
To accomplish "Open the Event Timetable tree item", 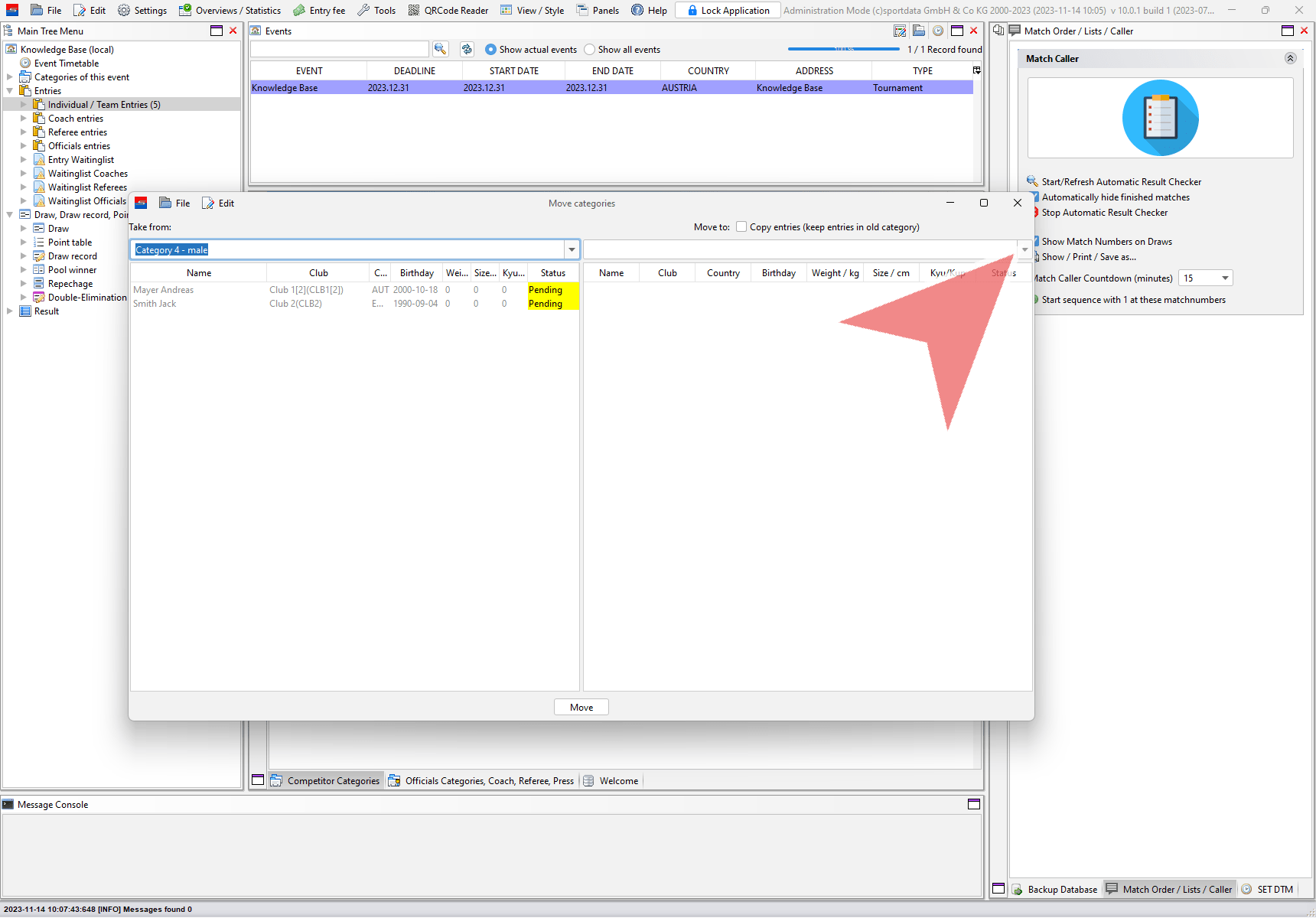I will click(66, 63).
